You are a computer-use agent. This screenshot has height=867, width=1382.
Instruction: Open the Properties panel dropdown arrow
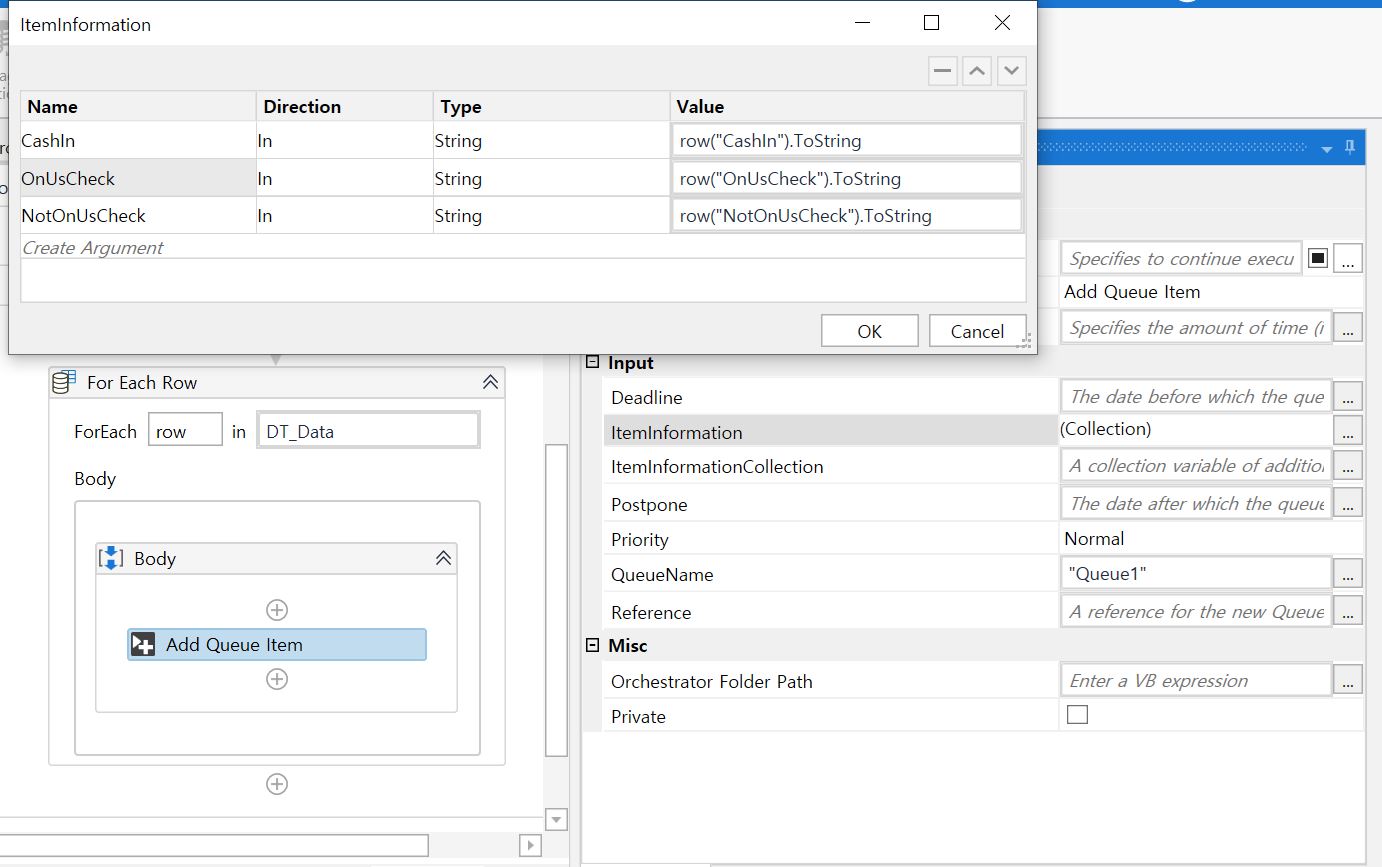[x=1327, y=149]
